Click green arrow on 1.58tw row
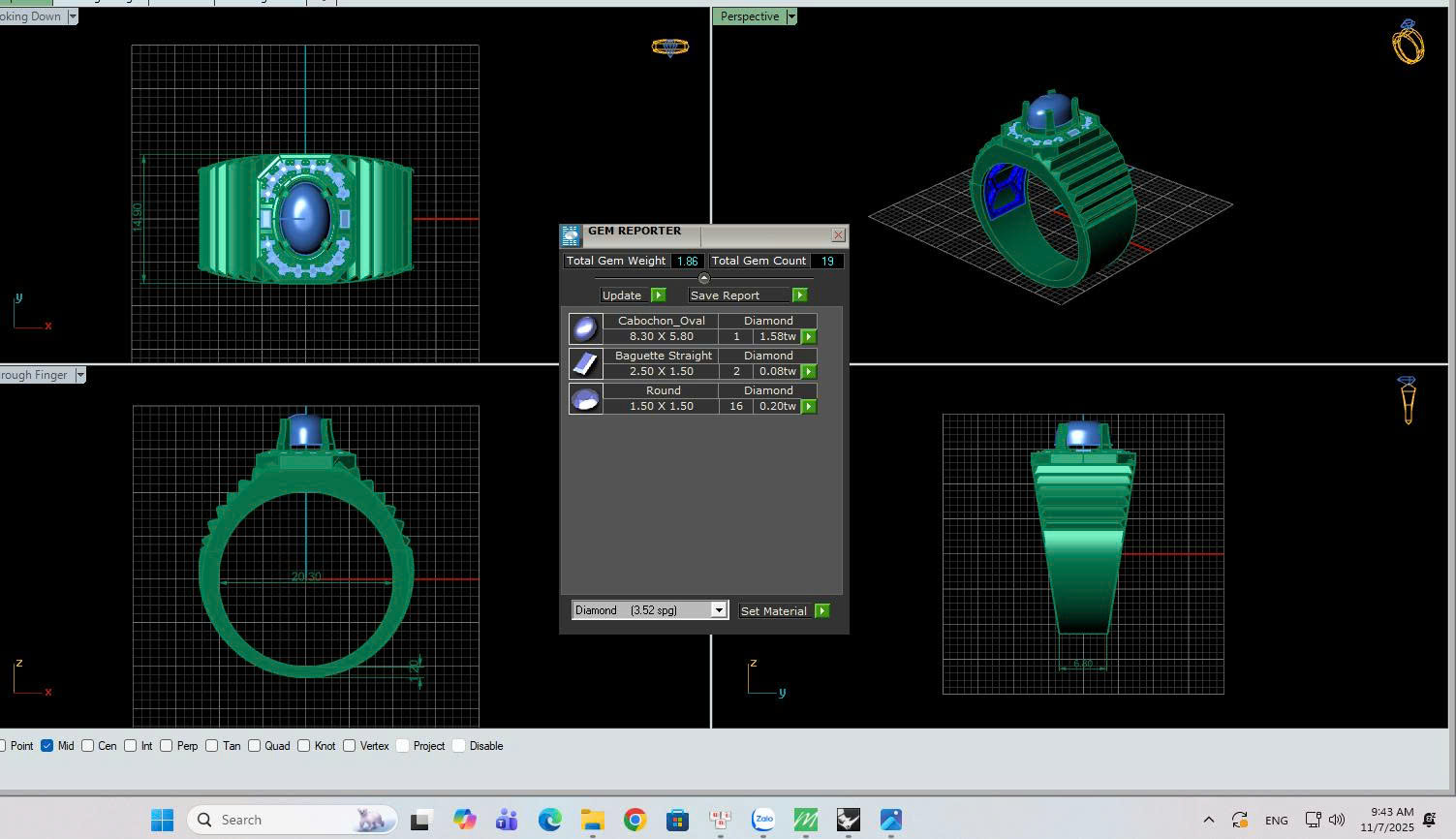 tap(809, 337)
